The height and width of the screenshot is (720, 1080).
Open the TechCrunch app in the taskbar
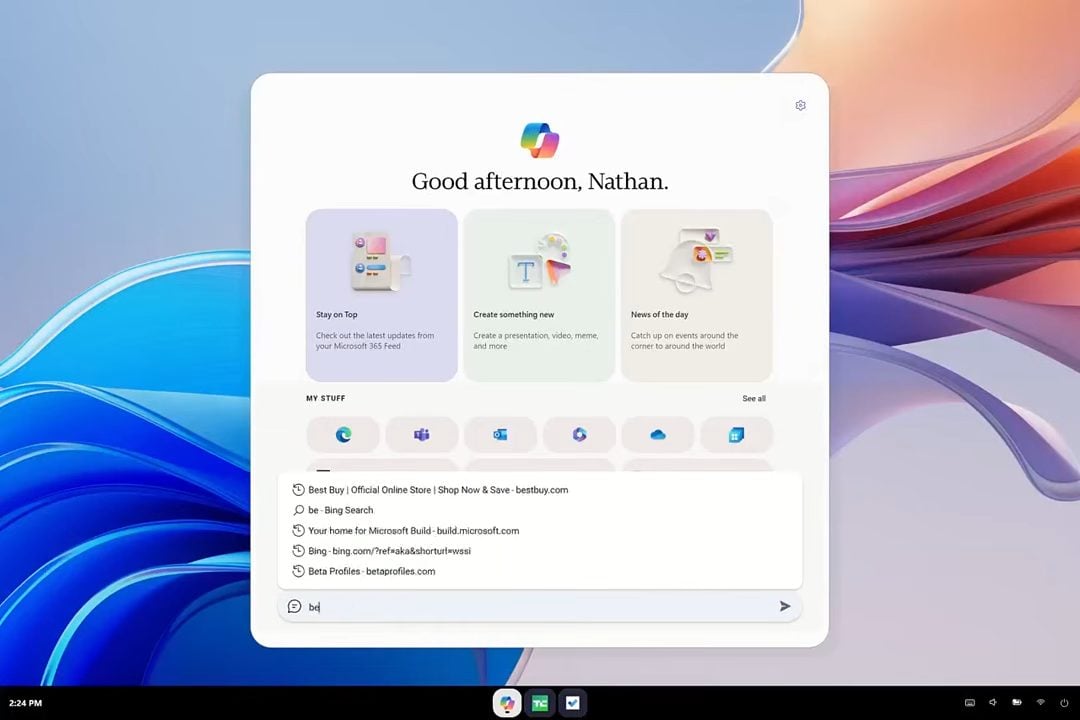(x=540, y=703)
